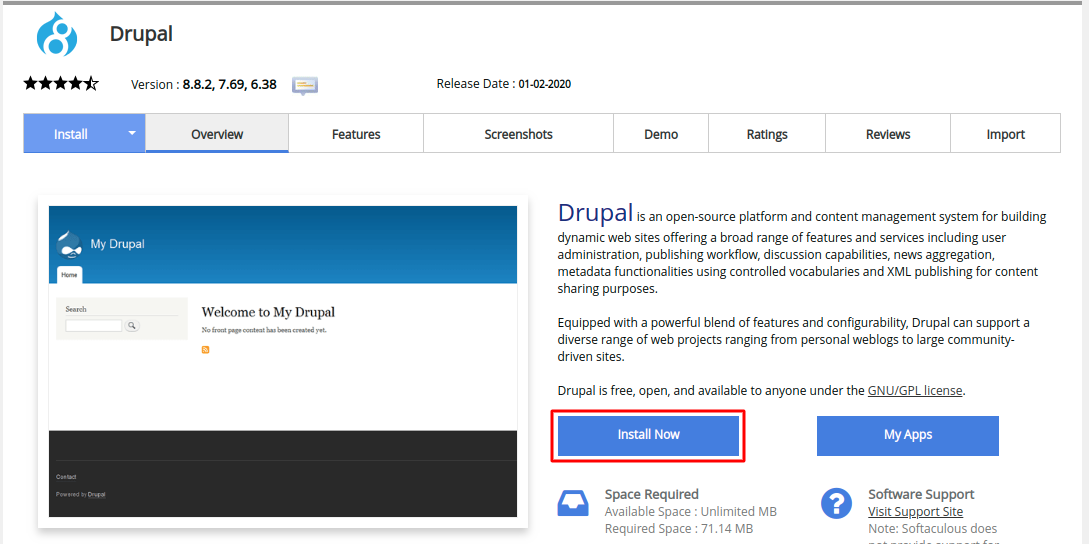Expand the Install tab dropdown arrow

tap(133, 133)
